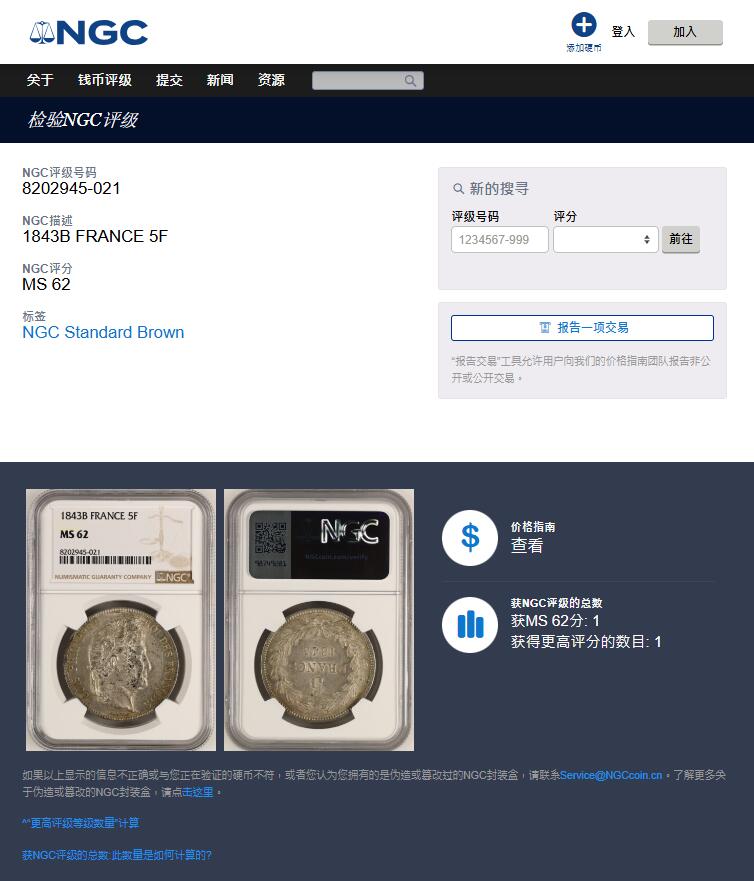The image size is (754, 881).
Task: Click the 前往 go button
Action: coord(680,240)
